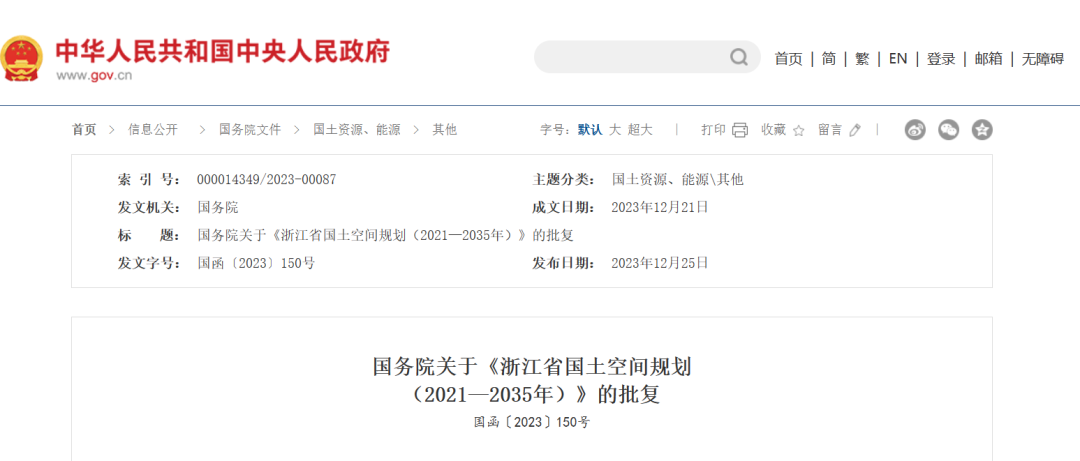Viewport: 1080px width, 461px height.
Task: Click the printer icon
Action: [x=740, y=130]
